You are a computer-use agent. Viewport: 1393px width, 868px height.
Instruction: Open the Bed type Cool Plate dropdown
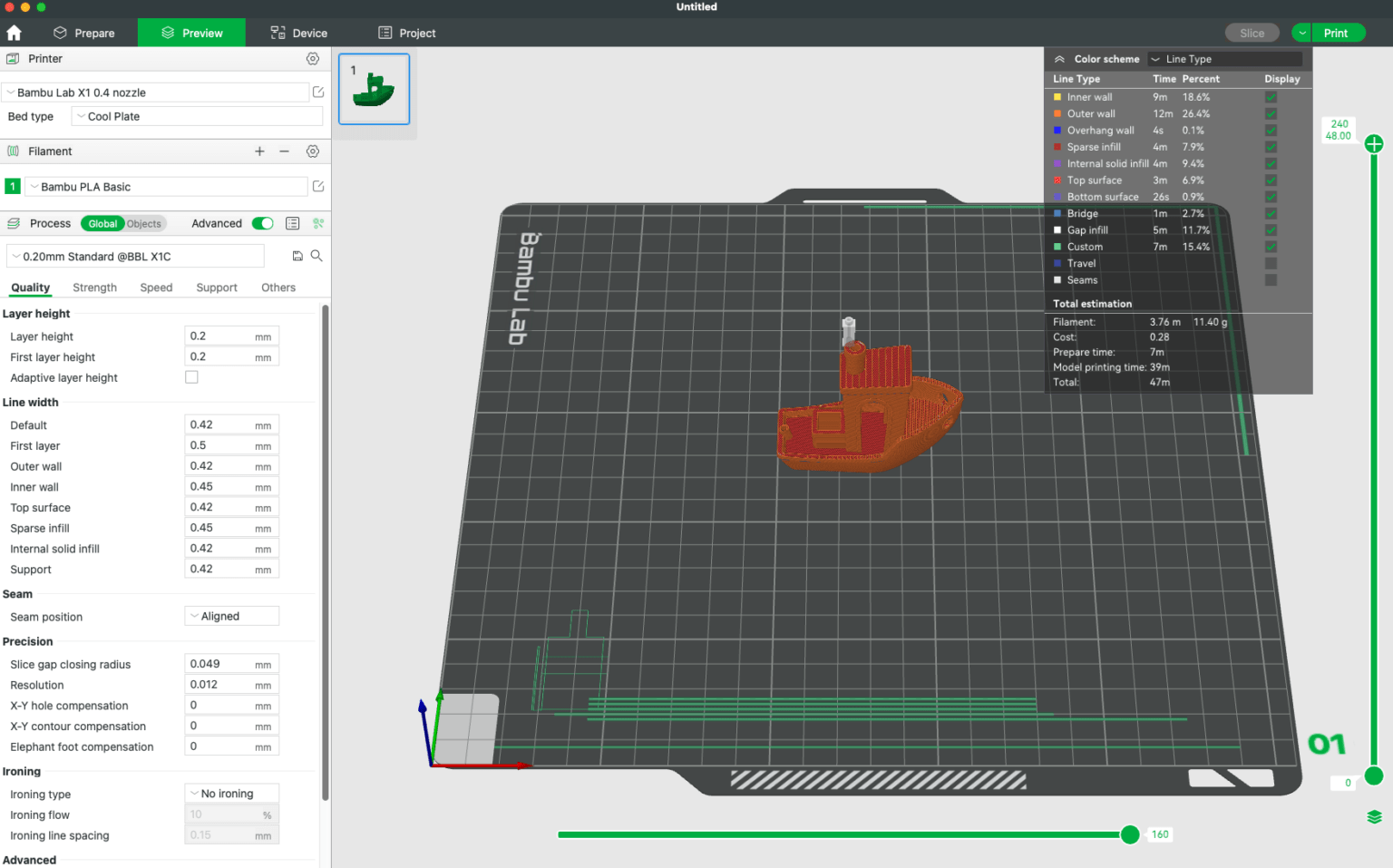click(x=196, y=116)
